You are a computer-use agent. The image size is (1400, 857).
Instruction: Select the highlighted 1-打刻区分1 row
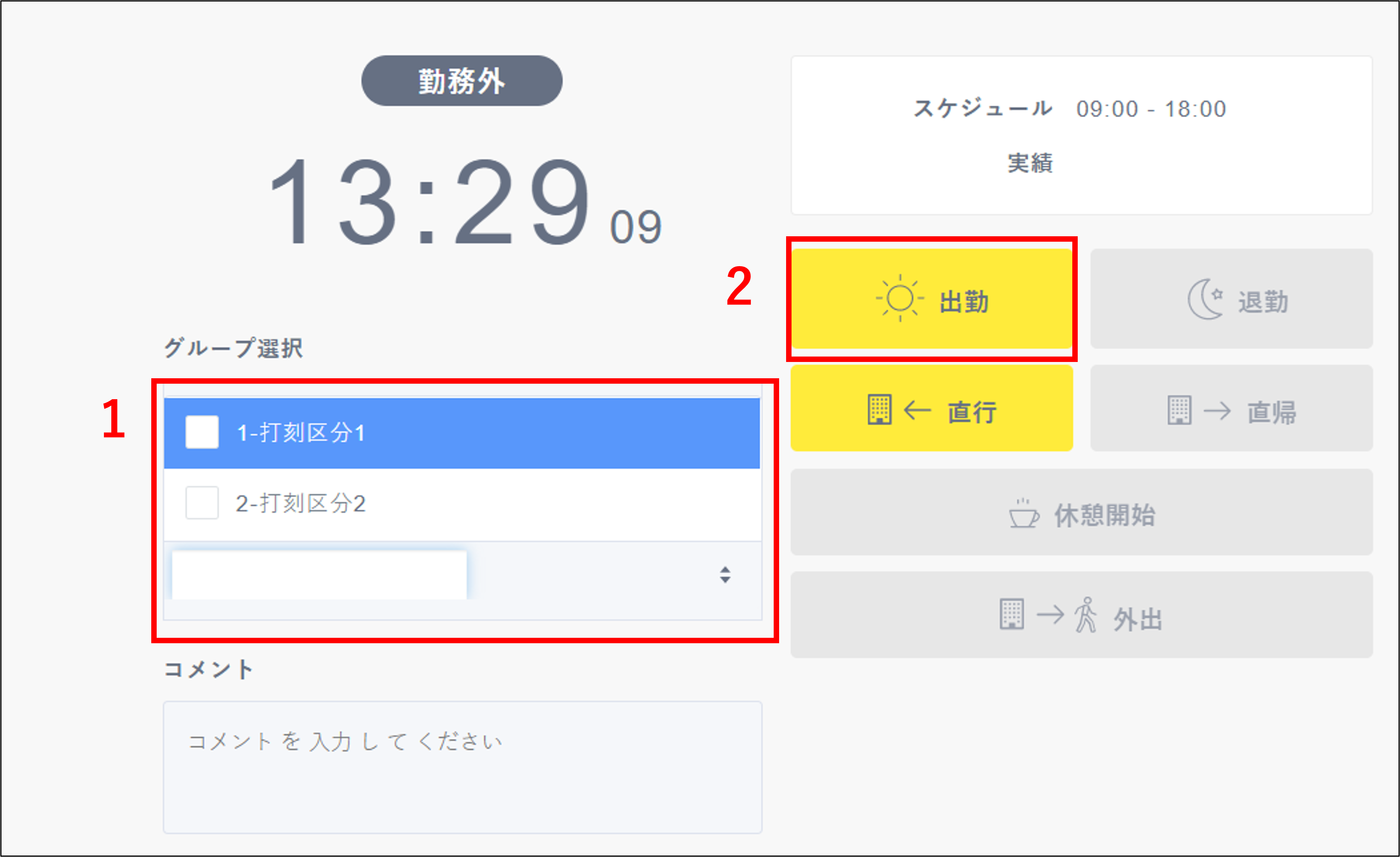point(462,433)
